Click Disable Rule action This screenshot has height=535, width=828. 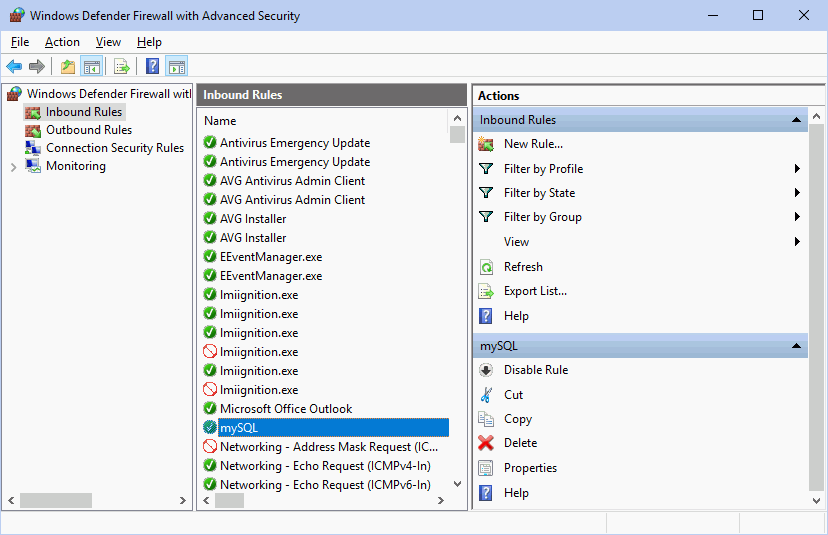click(x=536, y=370)
